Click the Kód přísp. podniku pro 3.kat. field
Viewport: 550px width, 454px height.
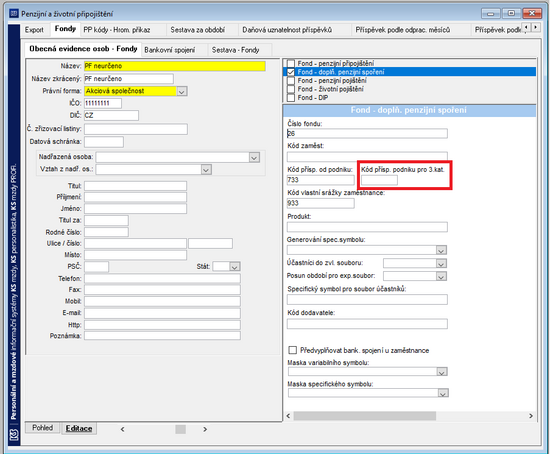pyautogui.click(x=379, y=180)
